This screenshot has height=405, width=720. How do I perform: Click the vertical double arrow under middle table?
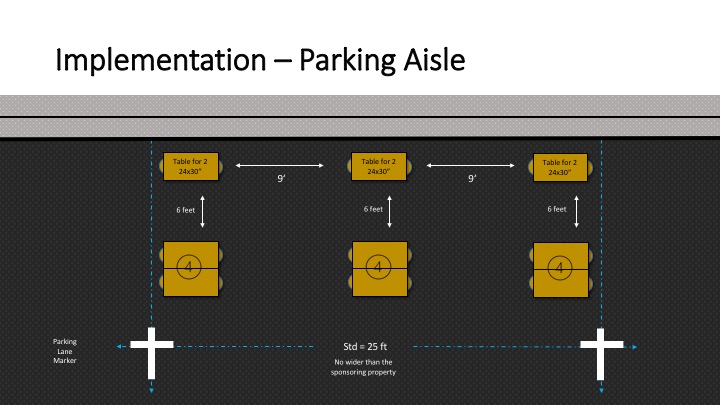(x=390, y=211)
